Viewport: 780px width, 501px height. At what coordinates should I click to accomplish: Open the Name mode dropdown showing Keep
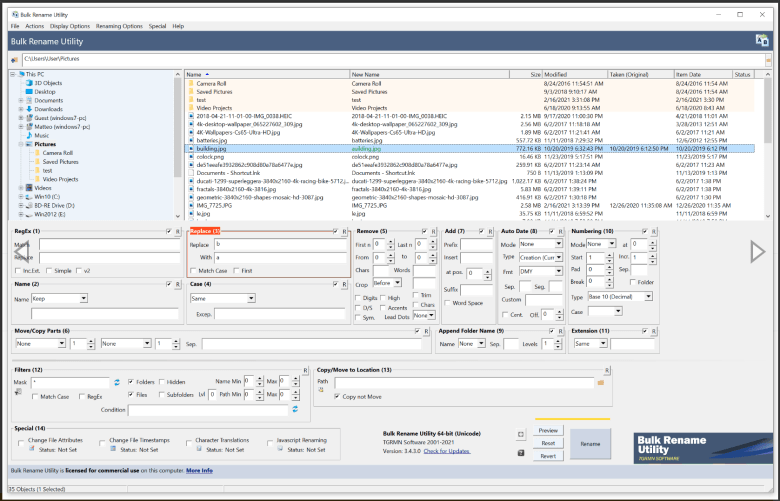(x=59, y=299)
